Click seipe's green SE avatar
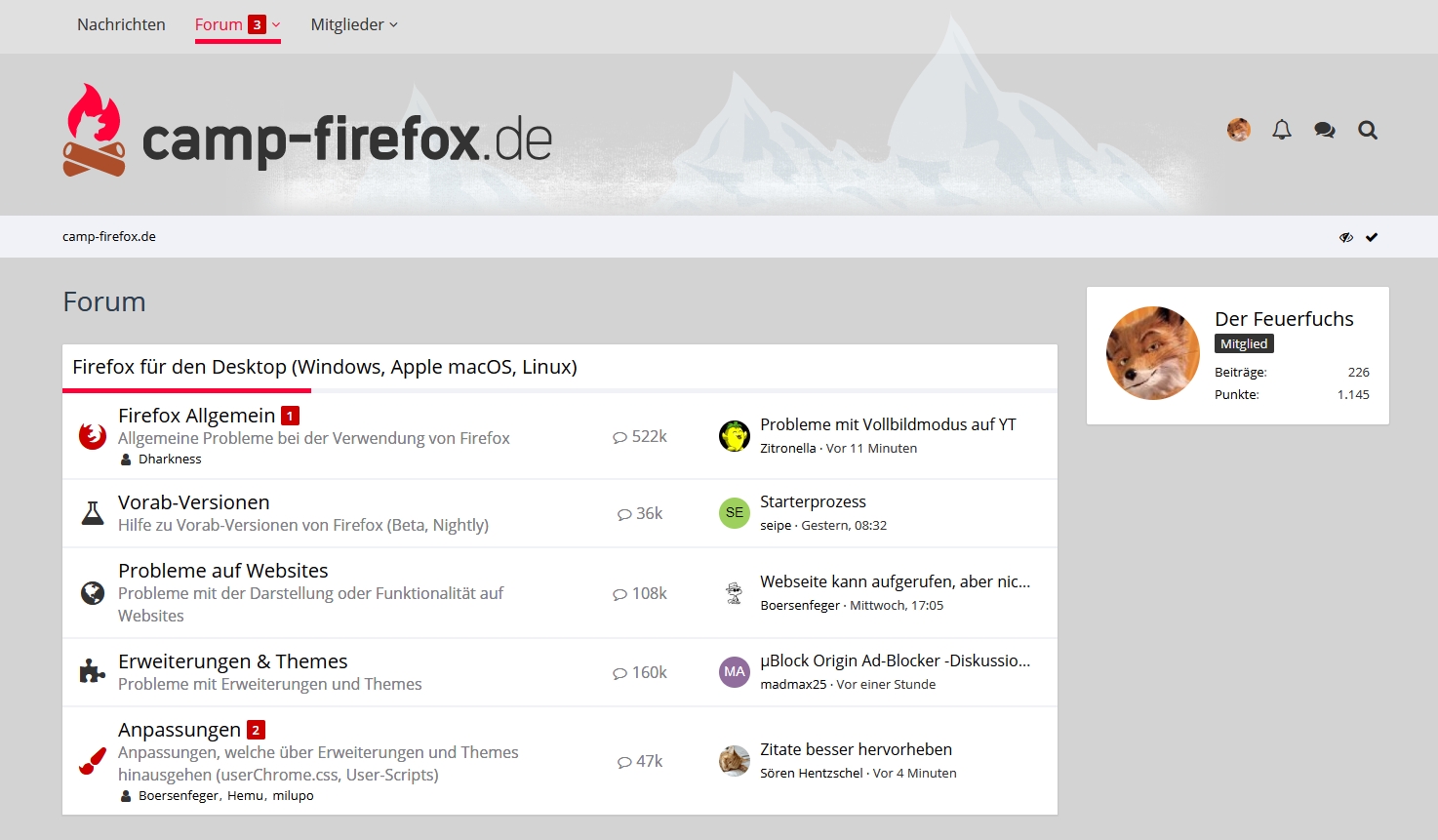Image resolution: width=1438 pixels, height=840 pixels. coord(735,513)
